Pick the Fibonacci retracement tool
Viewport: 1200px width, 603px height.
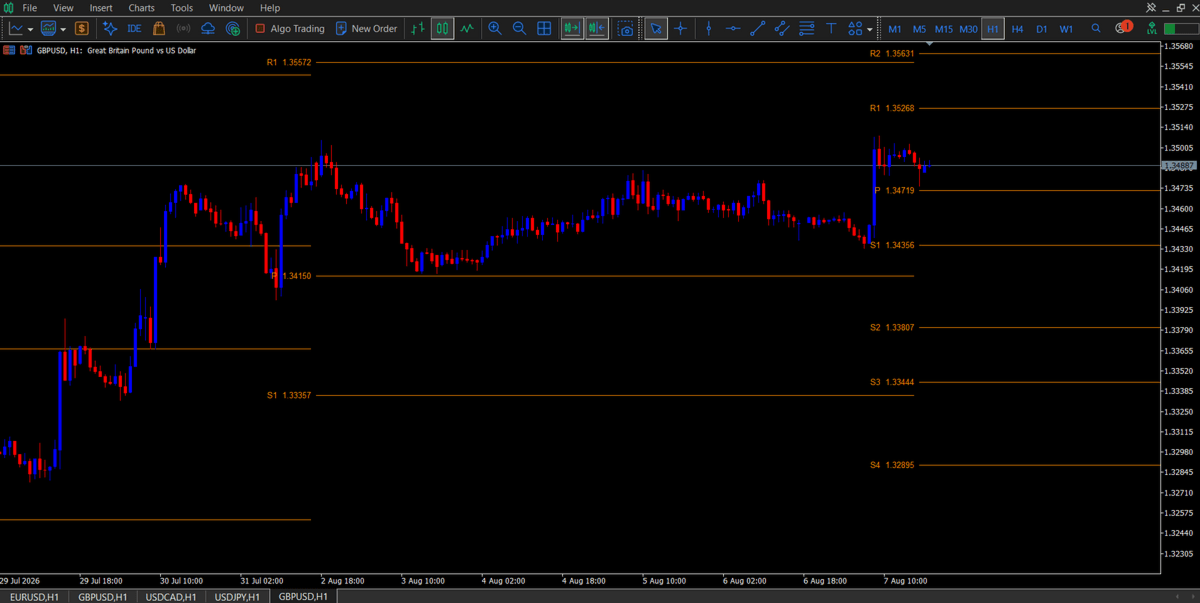tap(807, 29)
